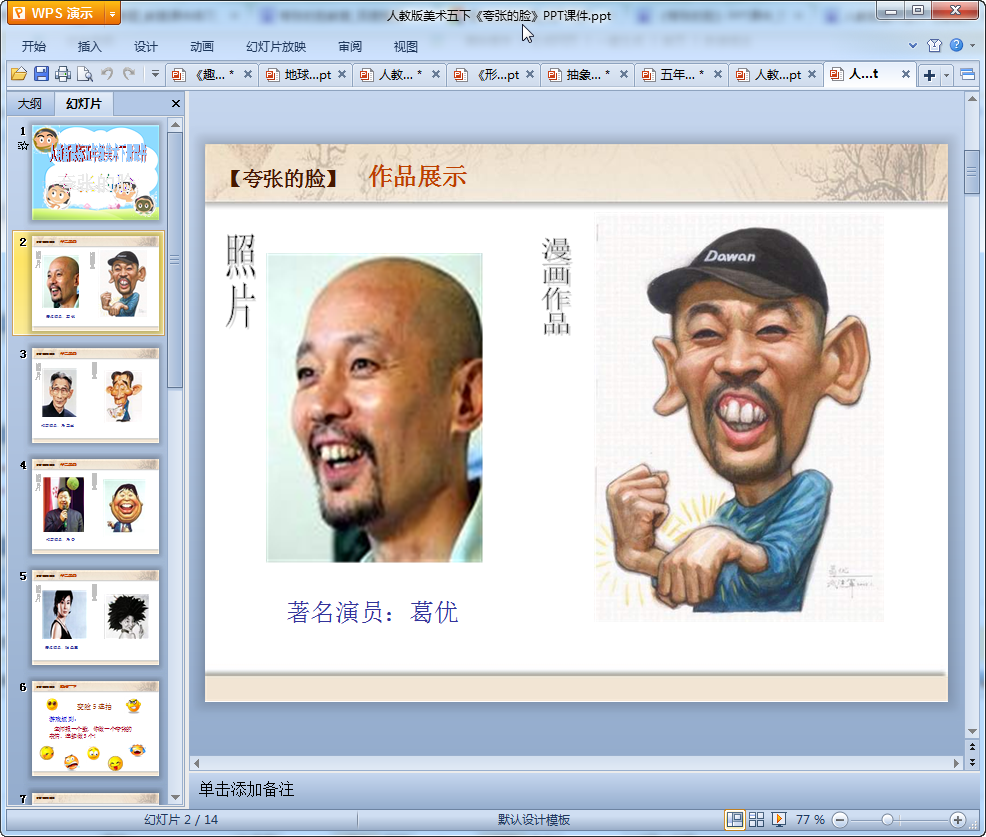
Task: Open the 审阅 ribbon tab
Action: [350, 47]
